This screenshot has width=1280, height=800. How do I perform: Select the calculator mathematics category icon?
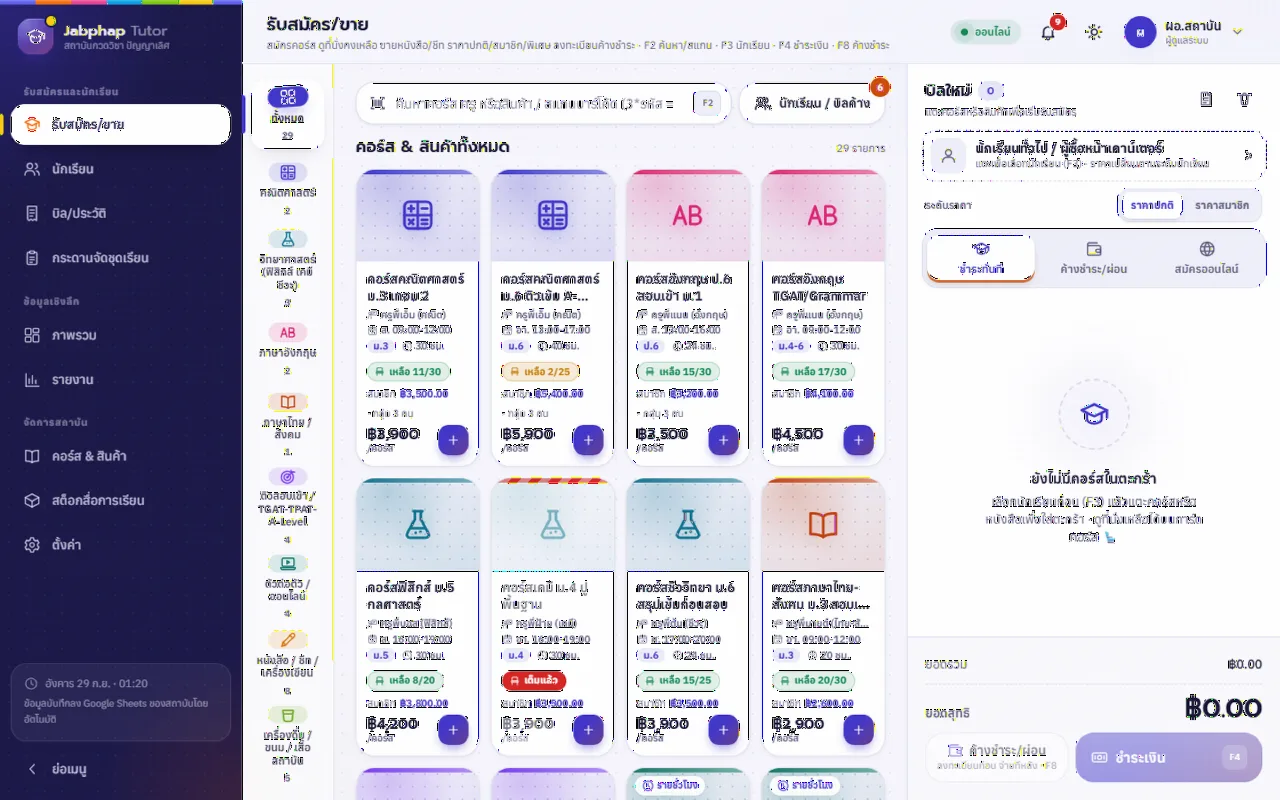[288, 172]
